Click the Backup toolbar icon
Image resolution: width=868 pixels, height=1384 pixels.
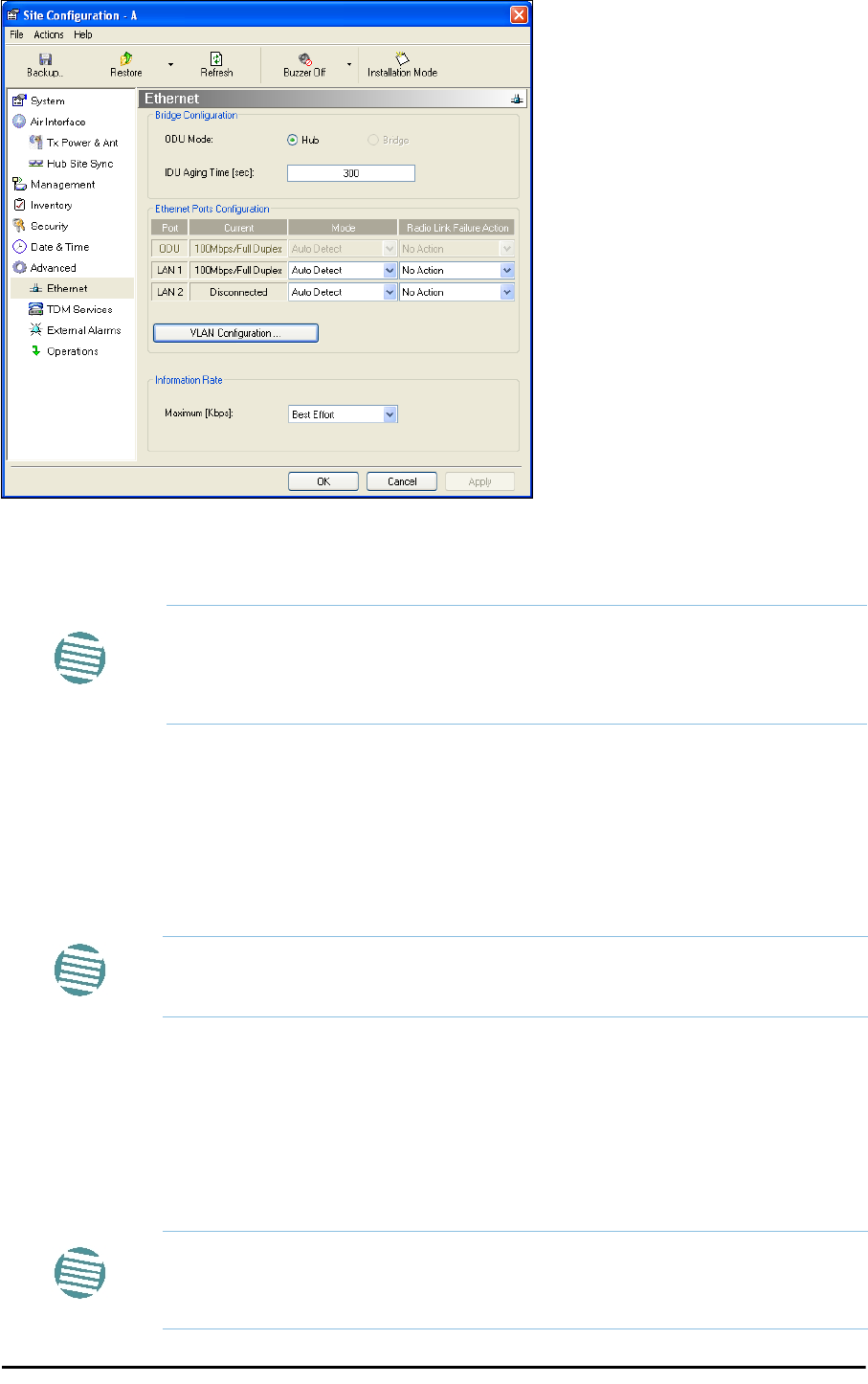44,59
